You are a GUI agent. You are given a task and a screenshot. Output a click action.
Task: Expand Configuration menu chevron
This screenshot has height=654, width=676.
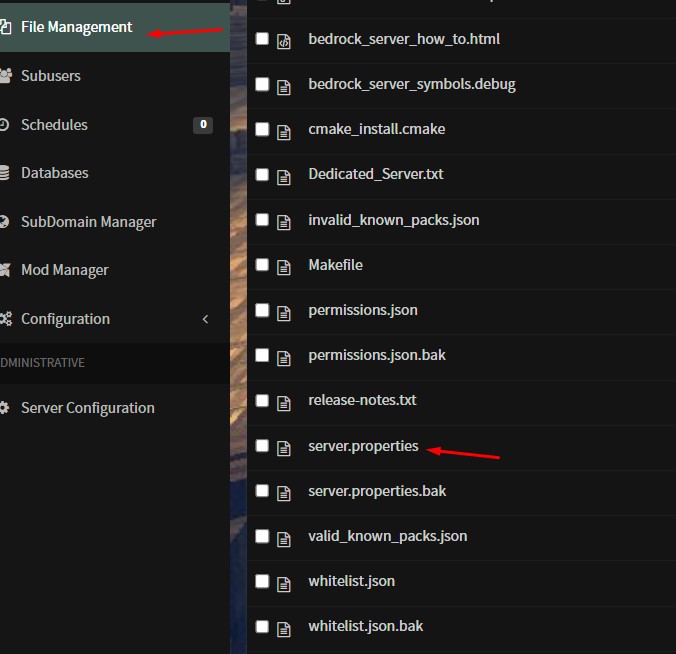[x=205, y=319]
